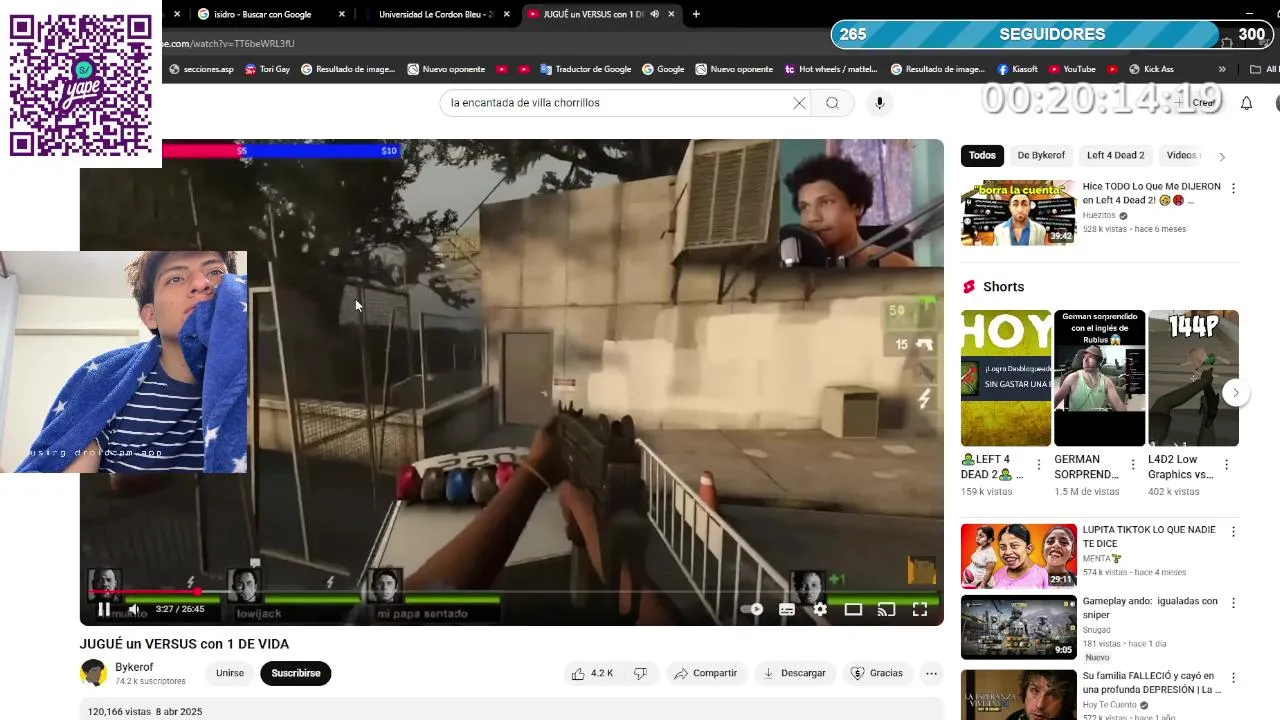Screen dimensions: 1280x720
Task: Open the German sorprendido short thumbnail
Action: point(1099,378)
